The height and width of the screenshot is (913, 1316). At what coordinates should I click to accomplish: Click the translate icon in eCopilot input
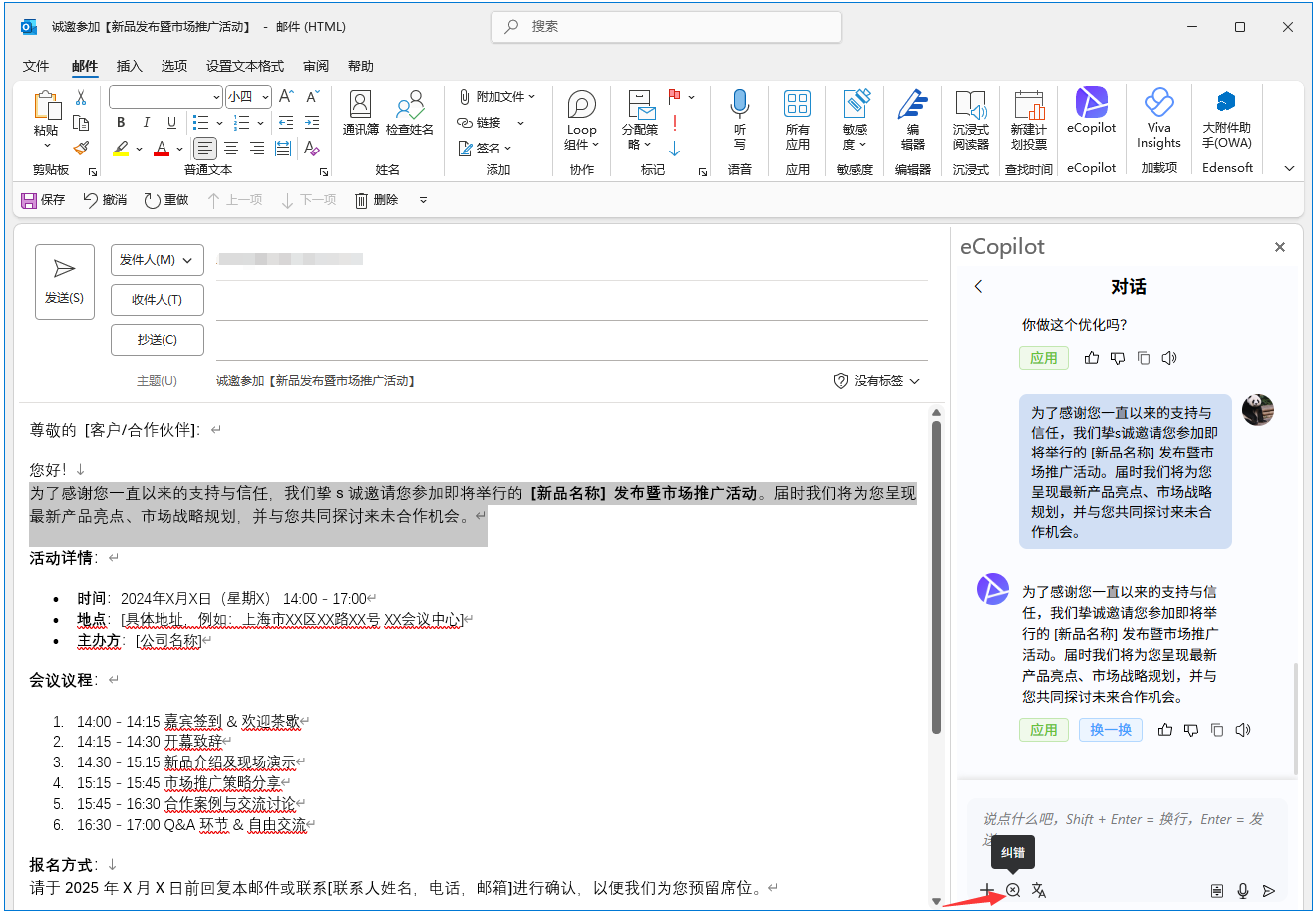click(1039, 890)
